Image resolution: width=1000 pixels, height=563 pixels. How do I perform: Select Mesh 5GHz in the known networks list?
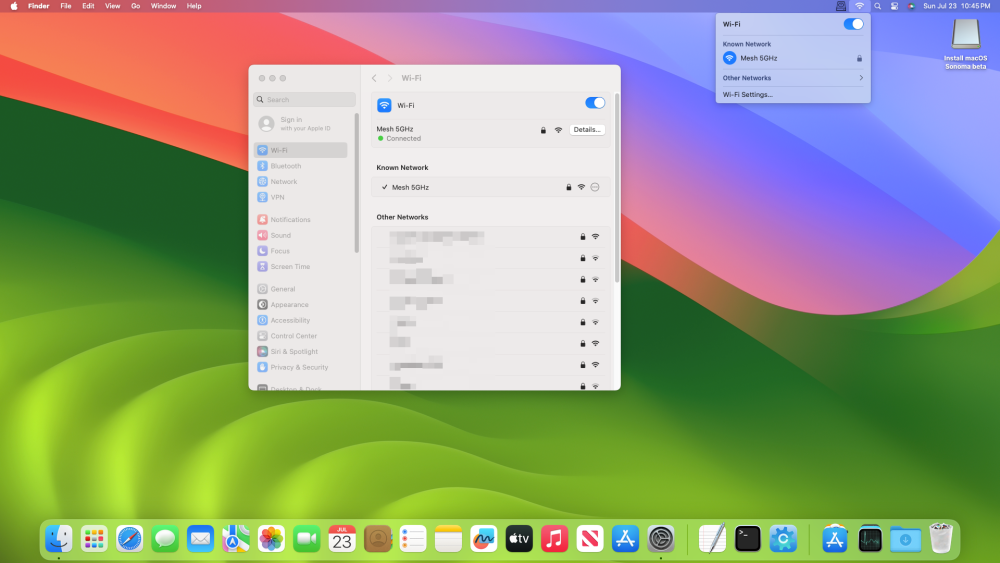(x=490, y=187)
